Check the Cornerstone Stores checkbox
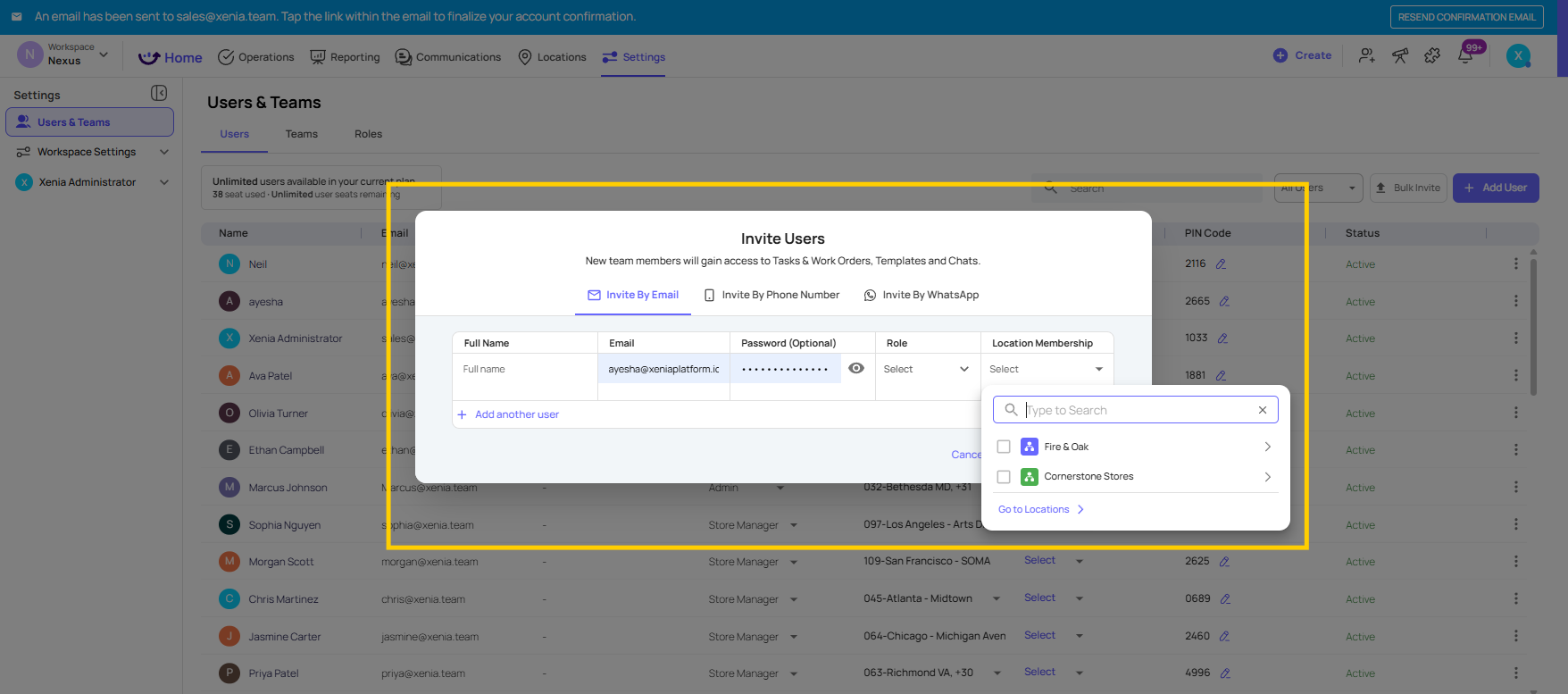Screen dimensions: 1568x694 pyautogui.click(x=1004, y=477)
